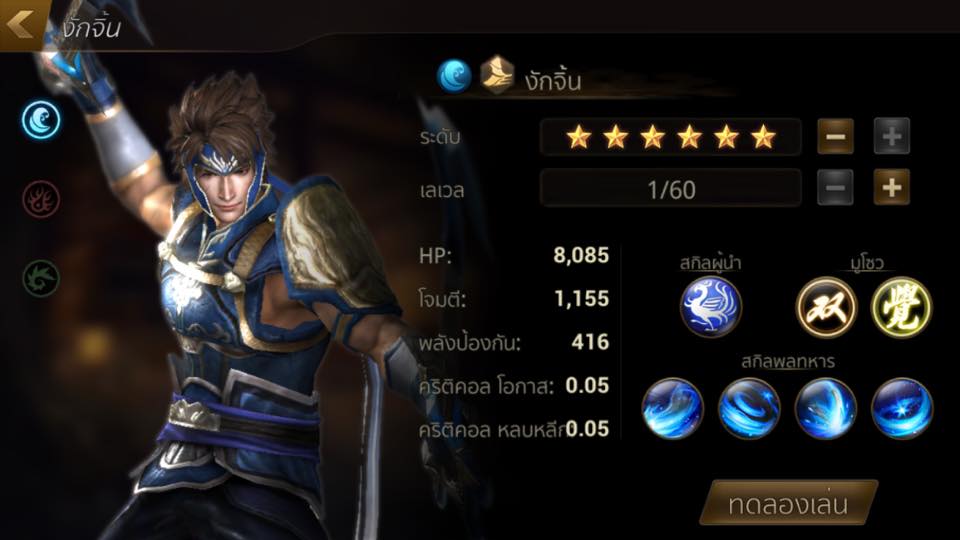960x540 pixels.
Task: Select the red fire element form
Action: tap(41, 199)
